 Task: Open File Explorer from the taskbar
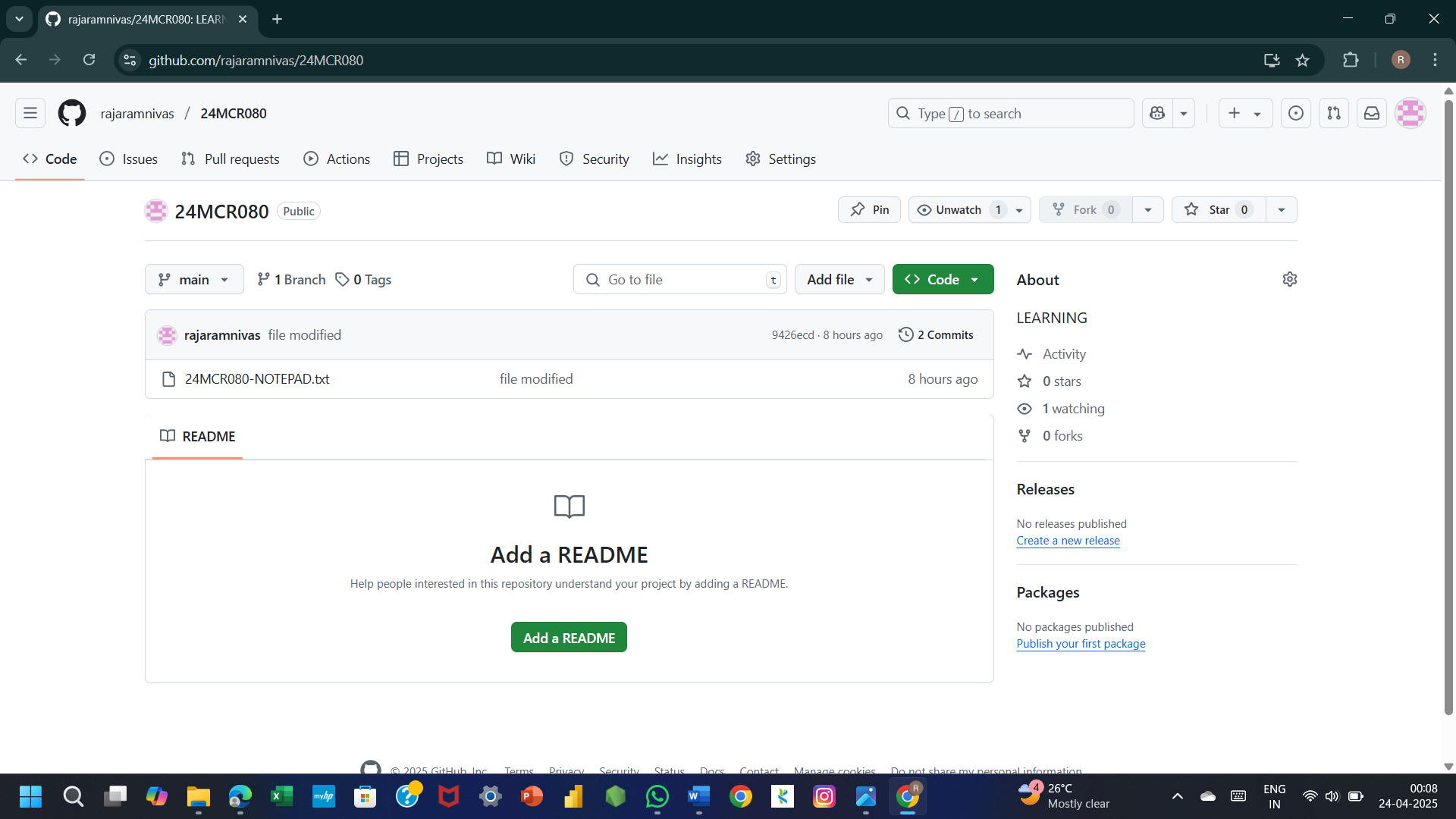point(198,796)
